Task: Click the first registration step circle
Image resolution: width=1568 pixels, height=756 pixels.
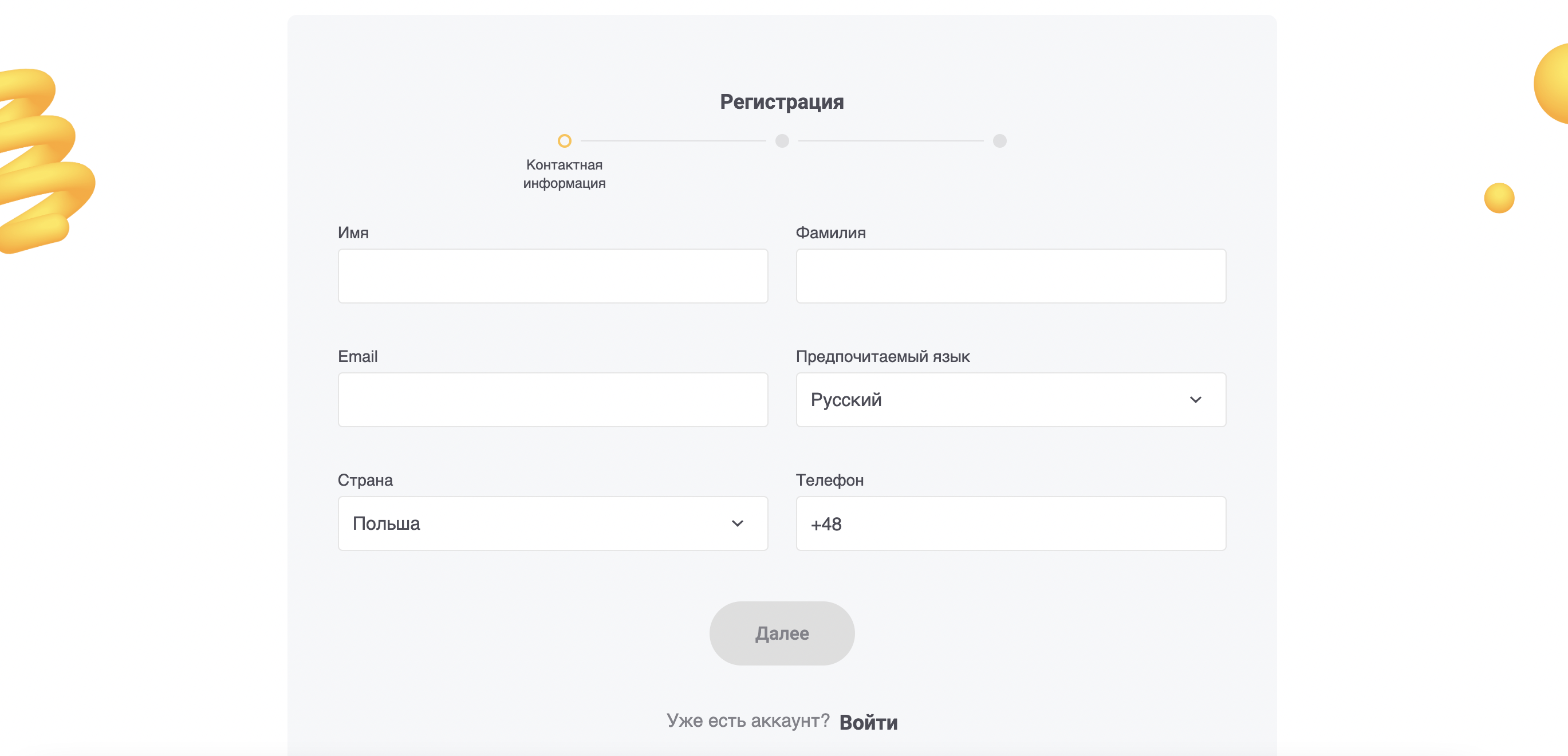Action: [x=564, y=141]
